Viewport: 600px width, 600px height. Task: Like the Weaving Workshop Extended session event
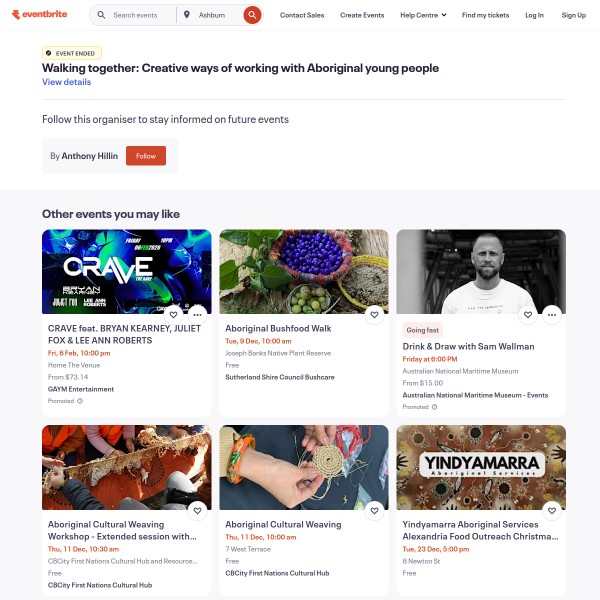pyautogui.click(x=197, y=510)
